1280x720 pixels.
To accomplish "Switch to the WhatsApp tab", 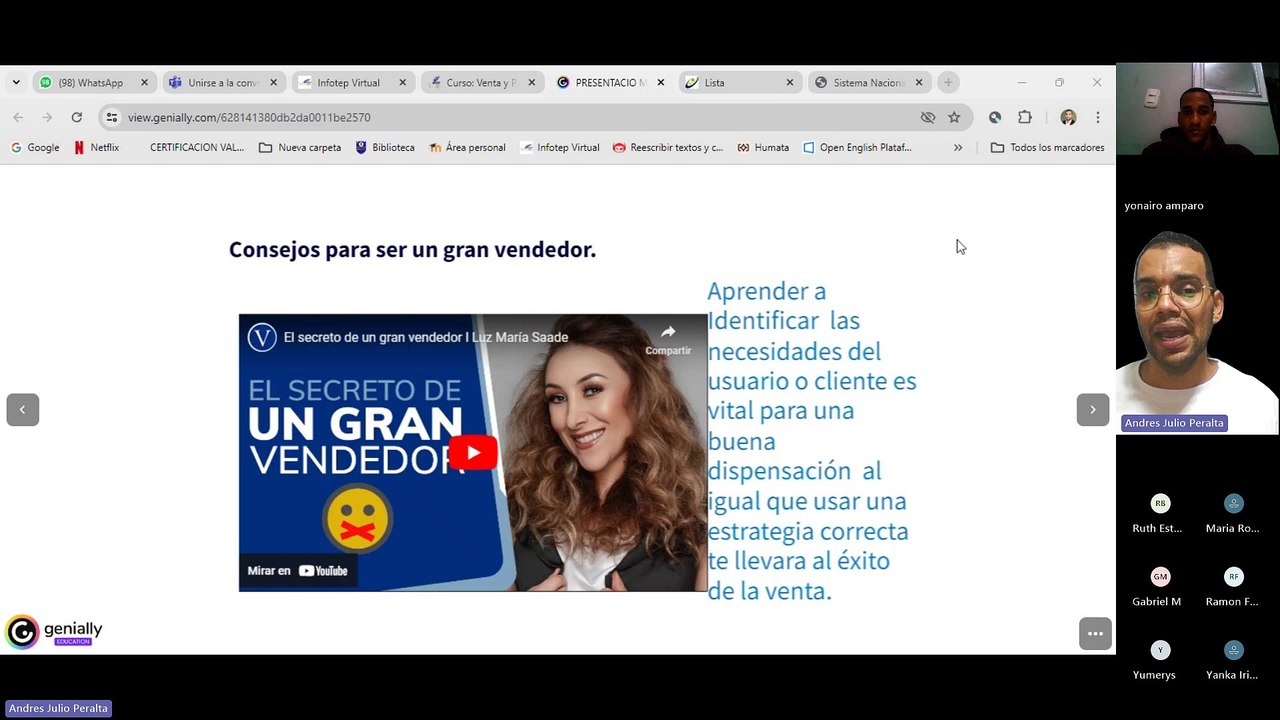I will point(94,83).
